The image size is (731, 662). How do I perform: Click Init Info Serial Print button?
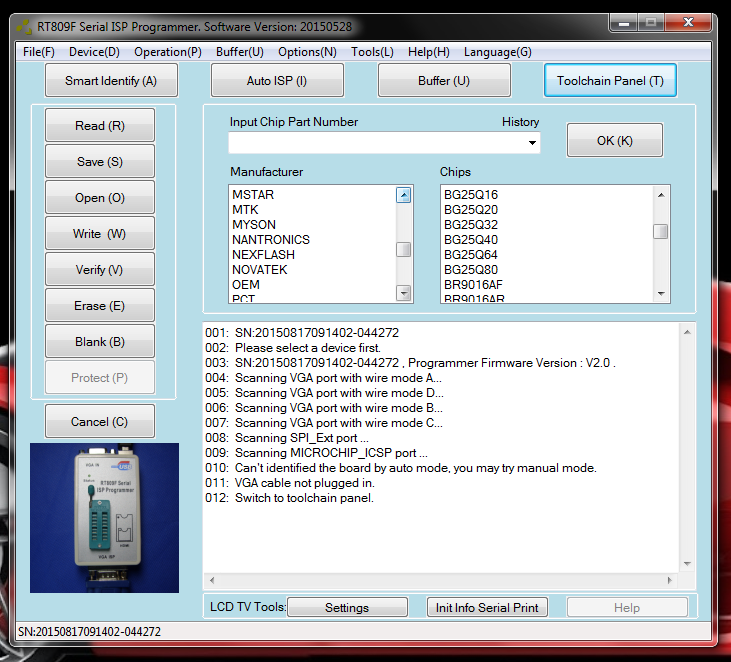point(487,607)
